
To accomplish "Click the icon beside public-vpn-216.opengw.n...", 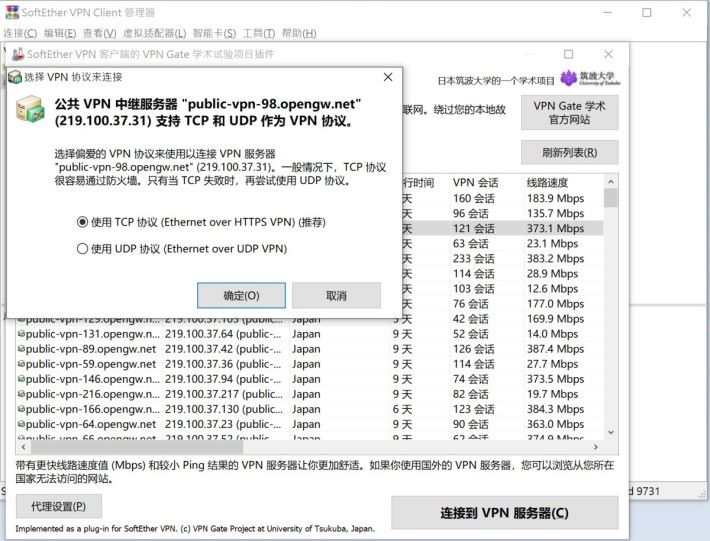I will pyautogui.click(x=21, y=394).
